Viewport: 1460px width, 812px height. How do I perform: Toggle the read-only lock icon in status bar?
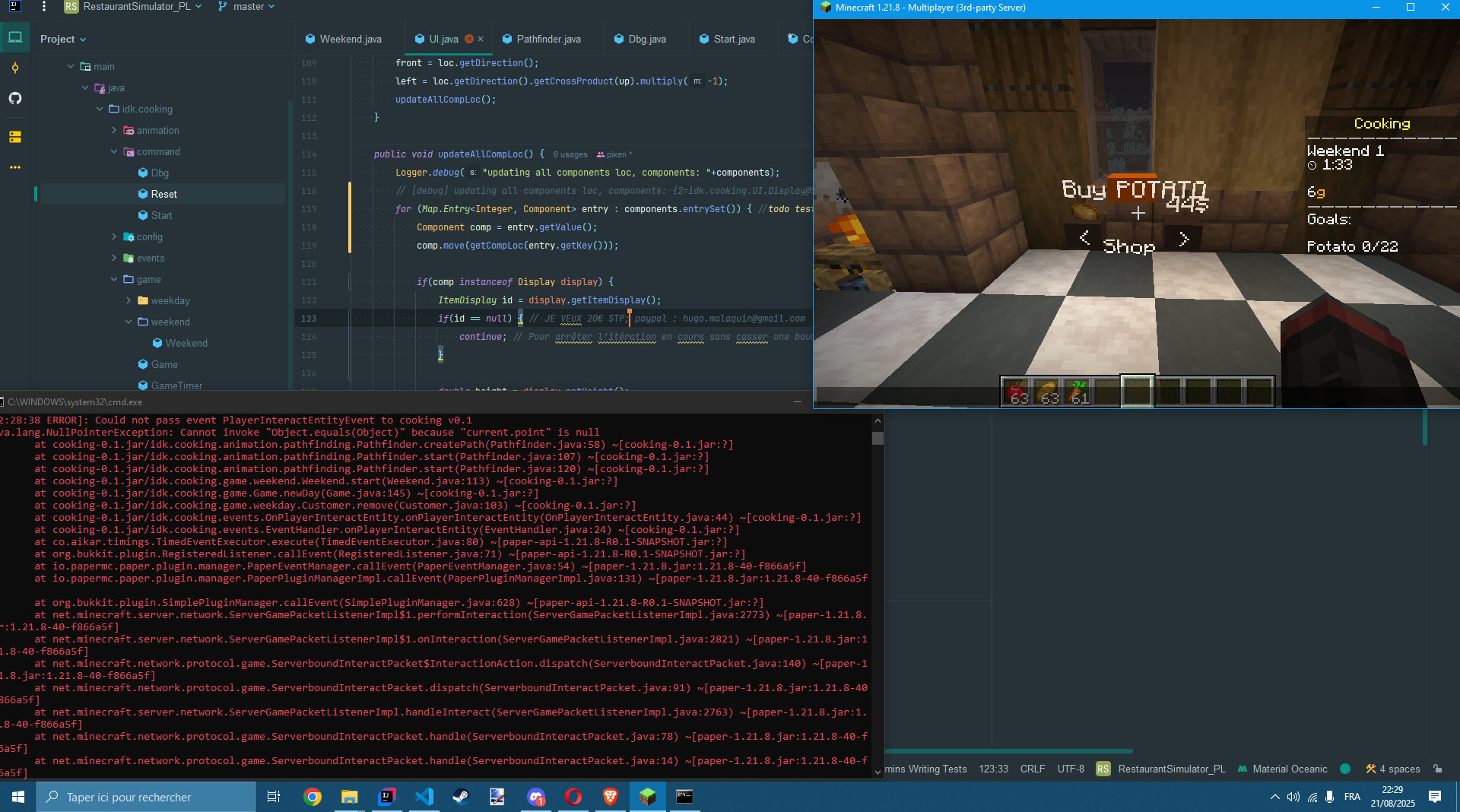point(1437,769)
